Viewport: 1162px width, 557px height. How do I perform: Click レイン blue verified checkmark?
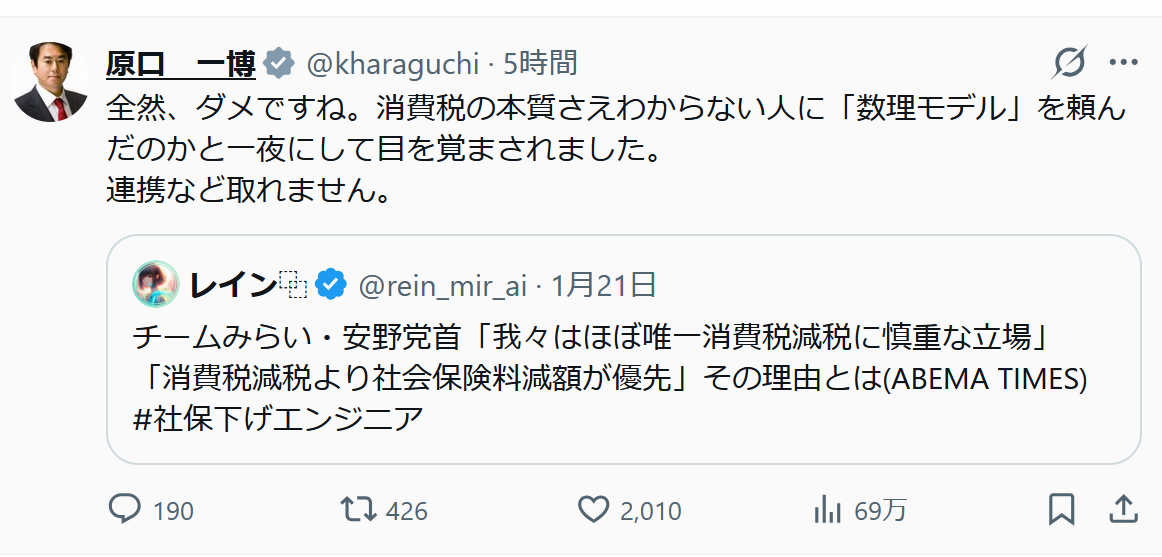(x=331, y=285)
